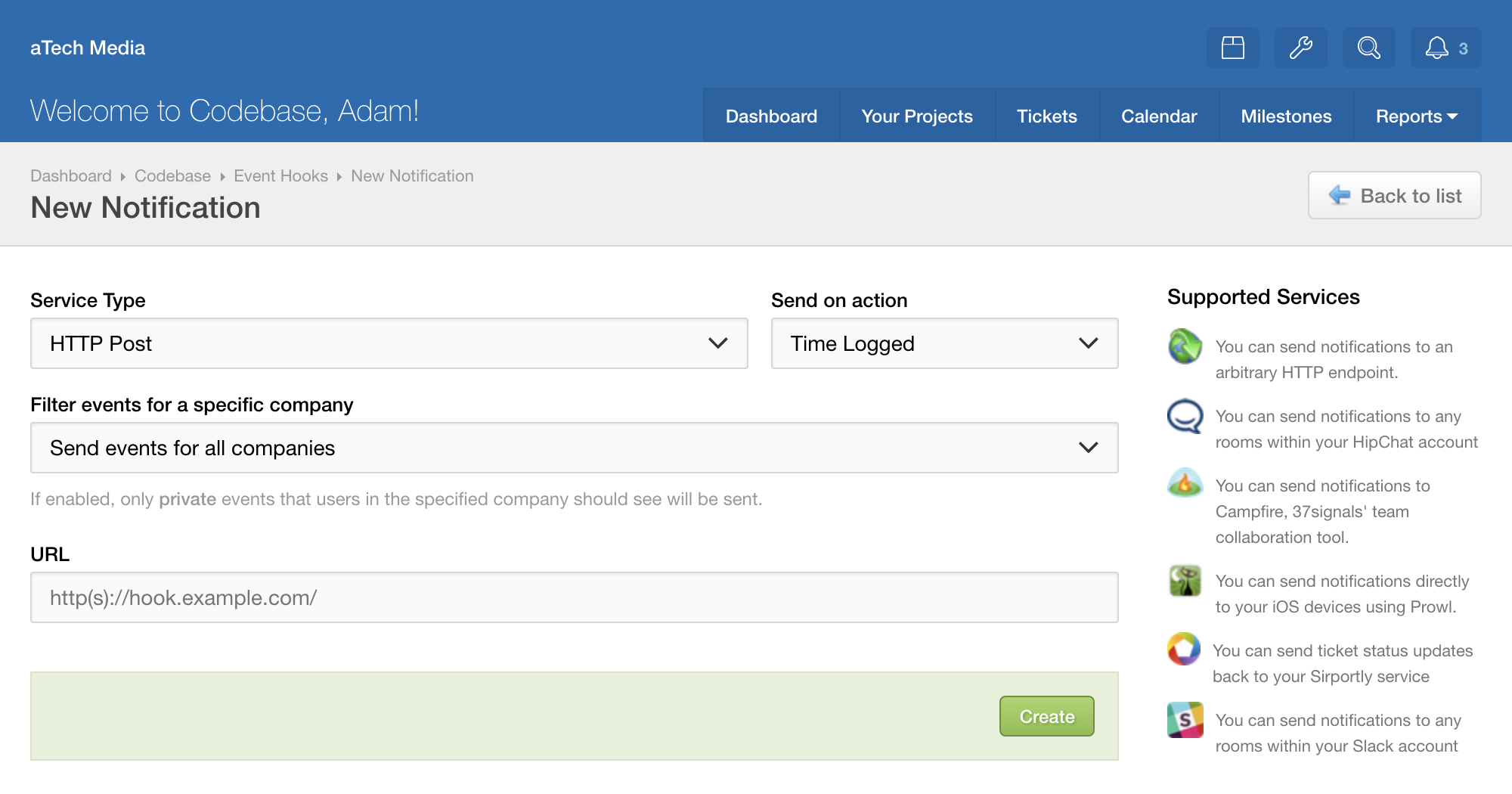Image resolution: width=1512 pixels, height=794 pixels.
Task: Open the Tickets tab
Action: coord(1046,116)
